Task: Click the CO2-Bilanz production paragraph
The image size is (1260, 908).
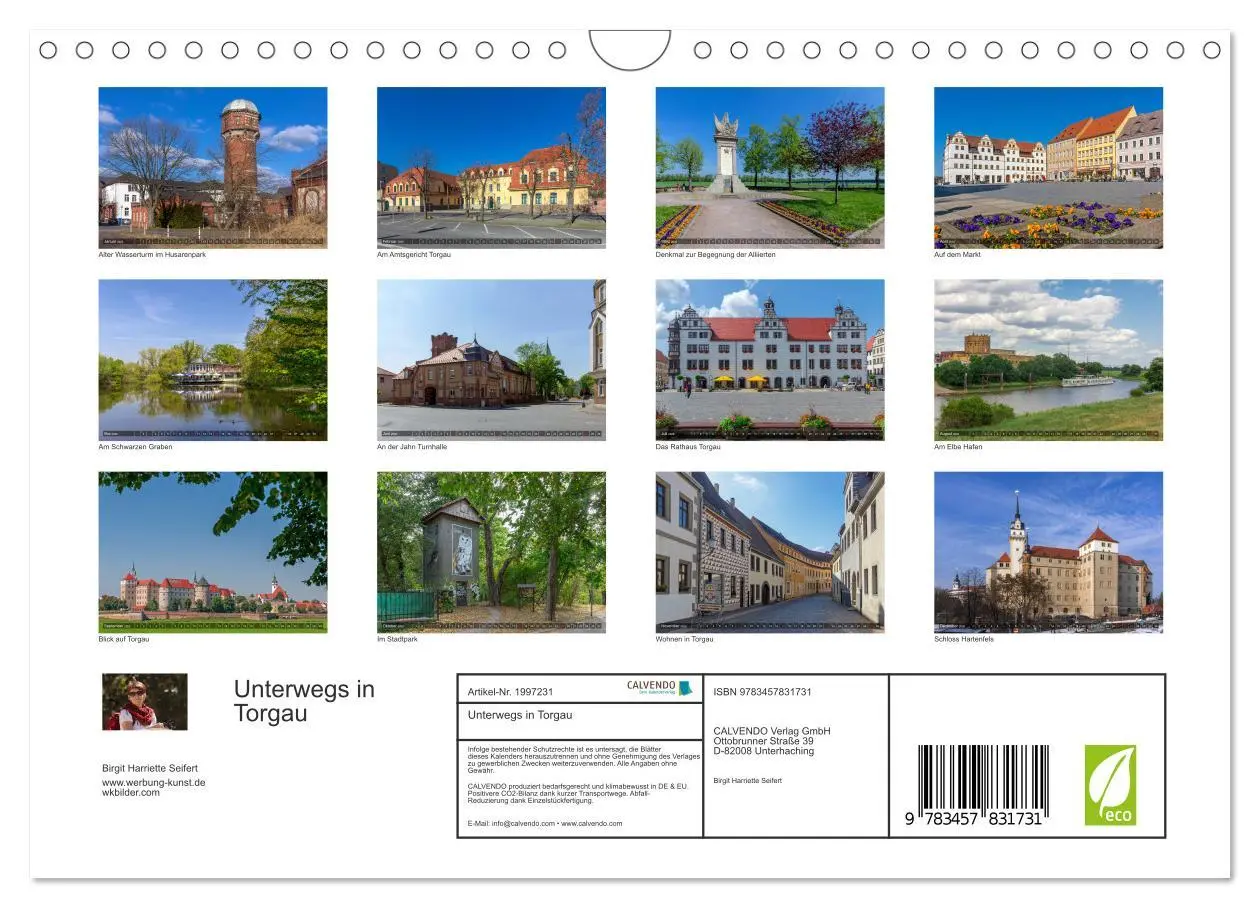Action: 578,793
